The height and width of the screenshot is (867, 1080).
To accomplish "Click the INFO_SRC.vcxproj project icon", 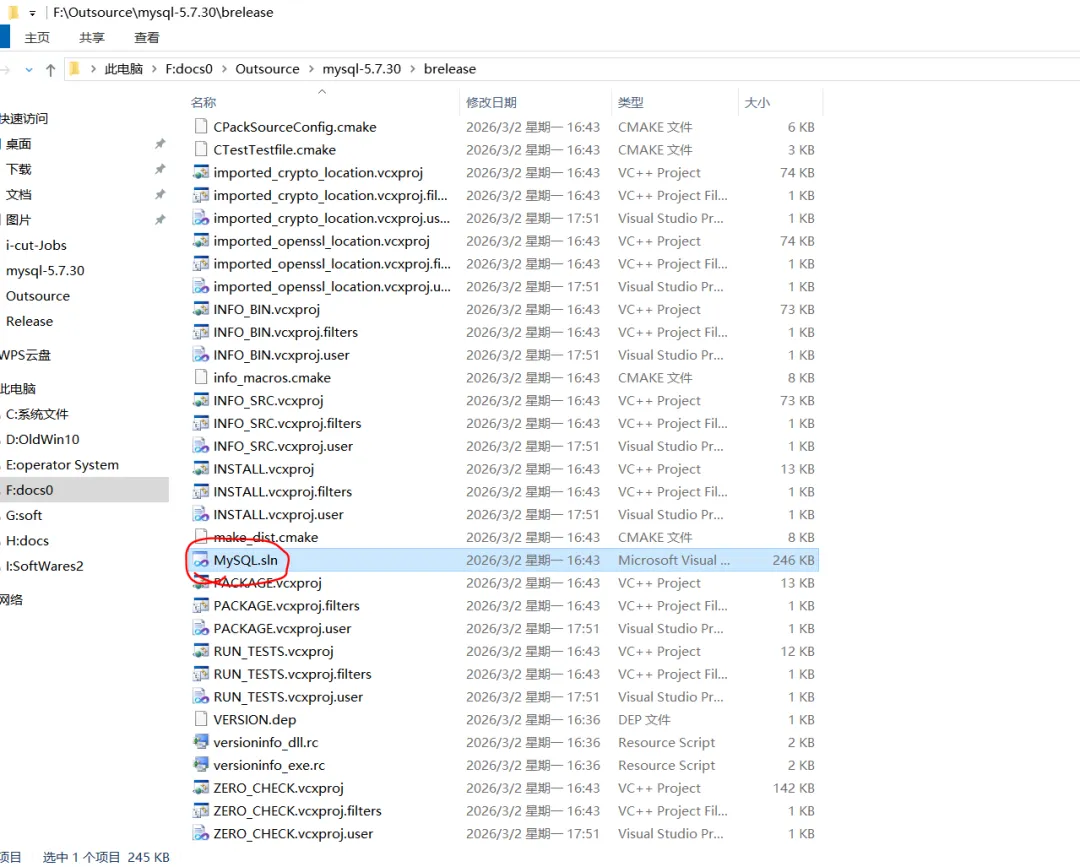I will [200, 400].
